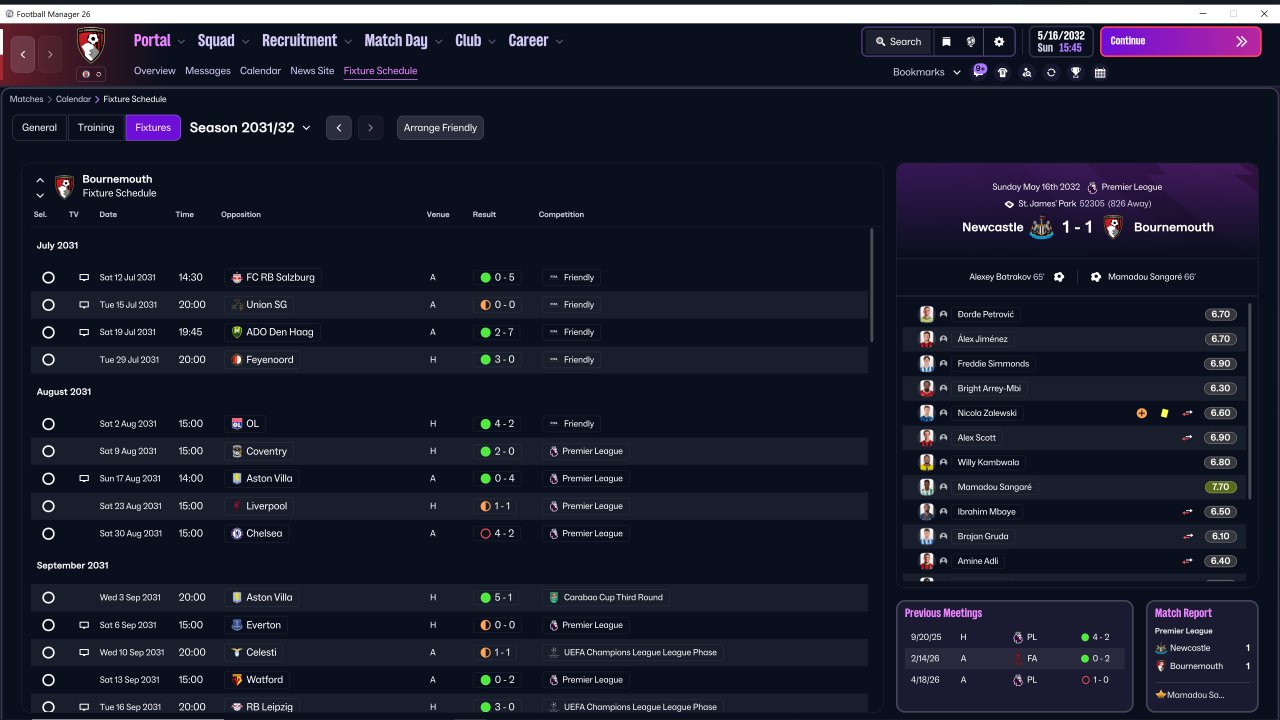Click the Arrange Friendly button
This screenshot has width=1280, height=720.
pos(440,128)
